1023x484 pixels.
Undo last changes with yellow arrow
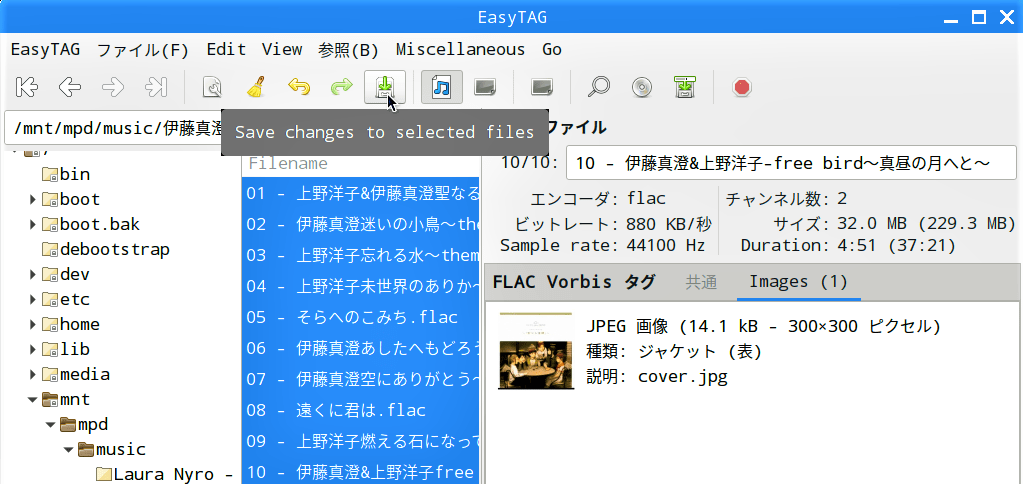tap(299, 87)
